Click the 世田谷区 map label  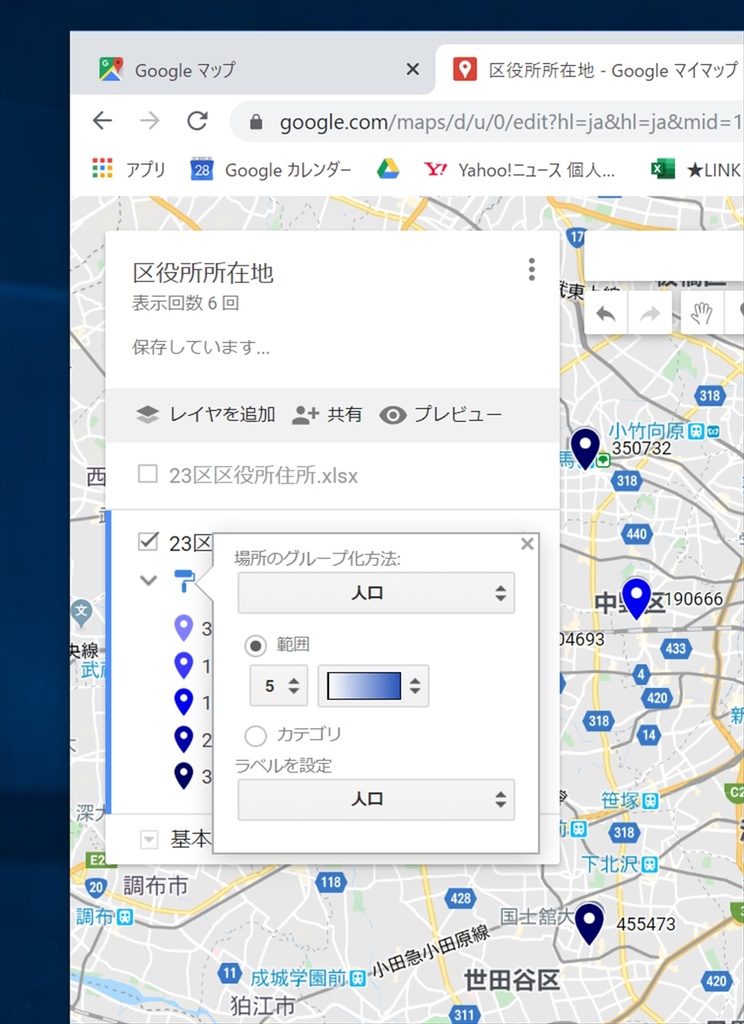click(x=511, y=980)
